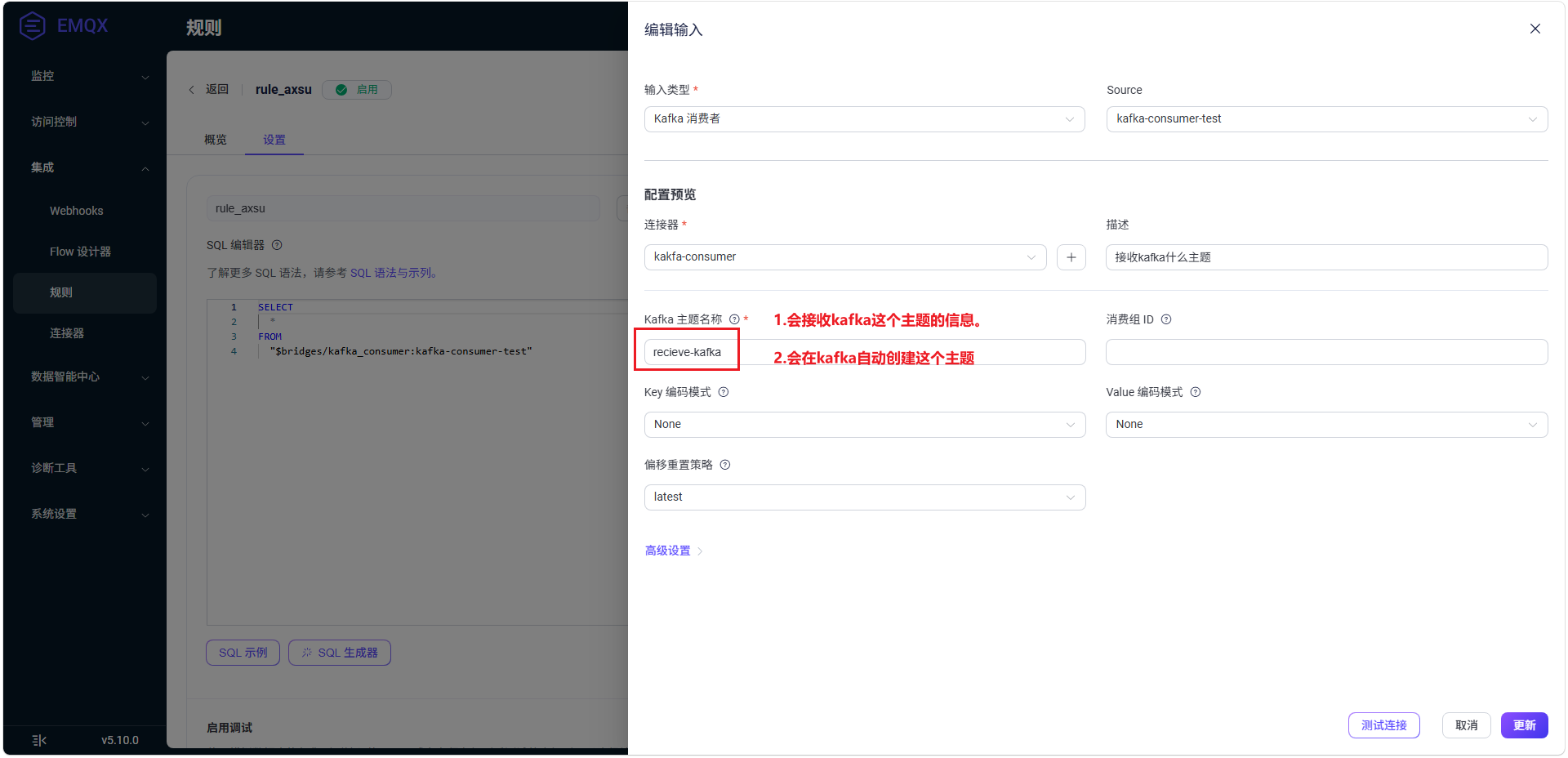Open the Value encoding mode dropdown

(x=1327, y=425)
